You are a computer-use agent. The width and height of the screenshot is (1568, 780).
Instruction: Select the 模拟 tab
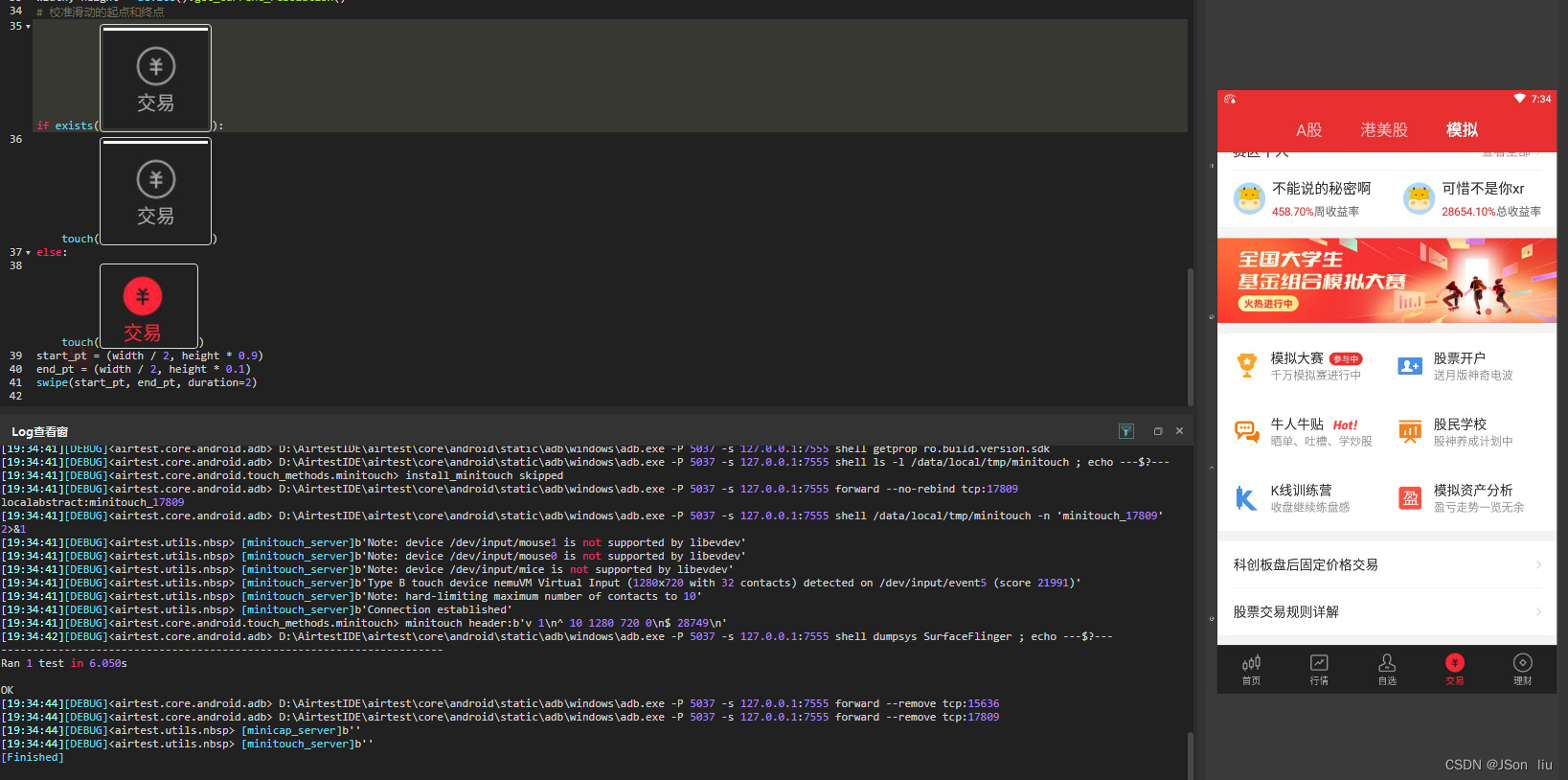click(x=1462, y=130)
